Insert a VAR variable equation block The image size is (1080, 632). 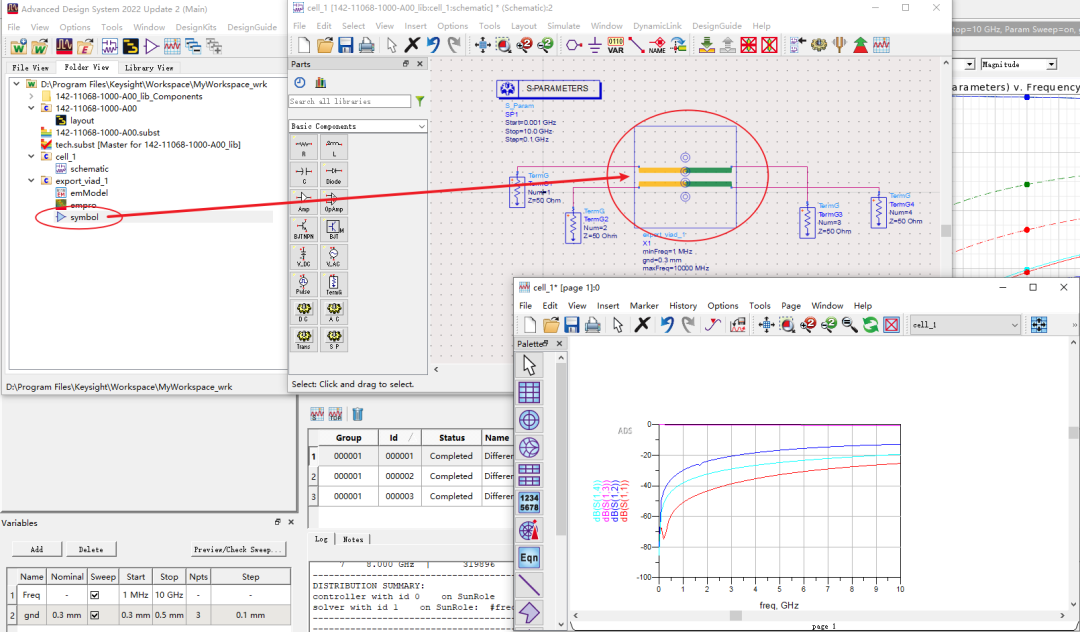tap(616, 45)
